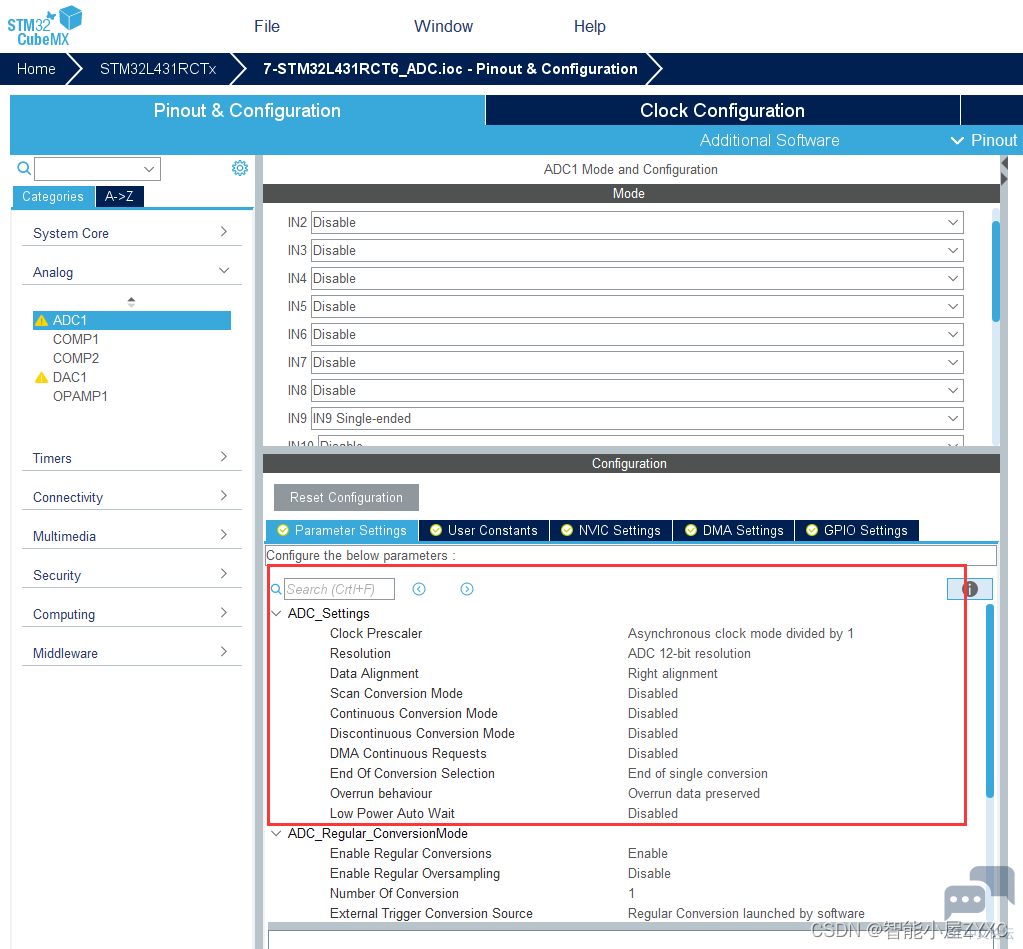Expand the Middleware category
The height and width of the screenshot is (949, 1023).
point(131,653)
